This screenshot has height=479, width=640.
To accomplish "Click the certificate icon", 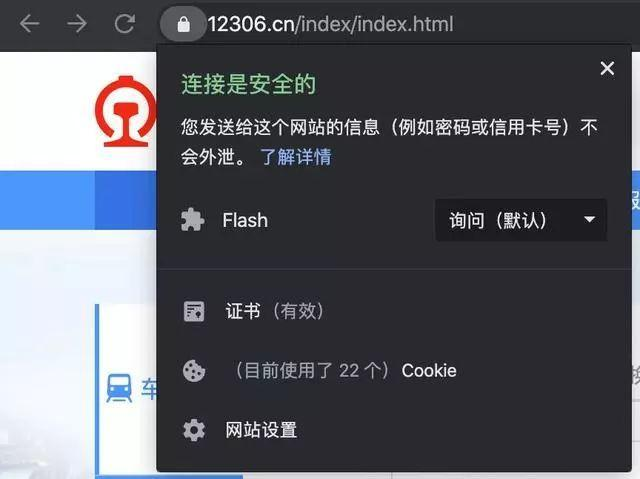I will (194, 312).
